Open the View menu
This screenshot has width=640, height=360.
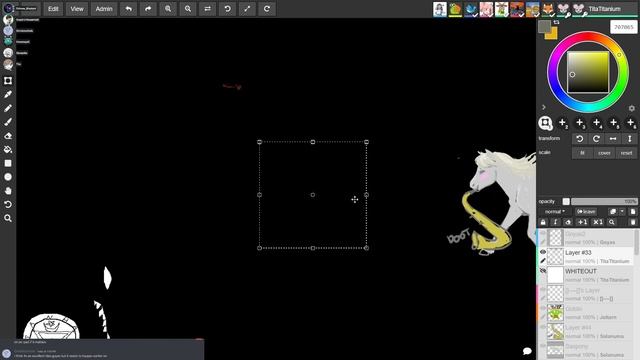(x=77, y=9)
